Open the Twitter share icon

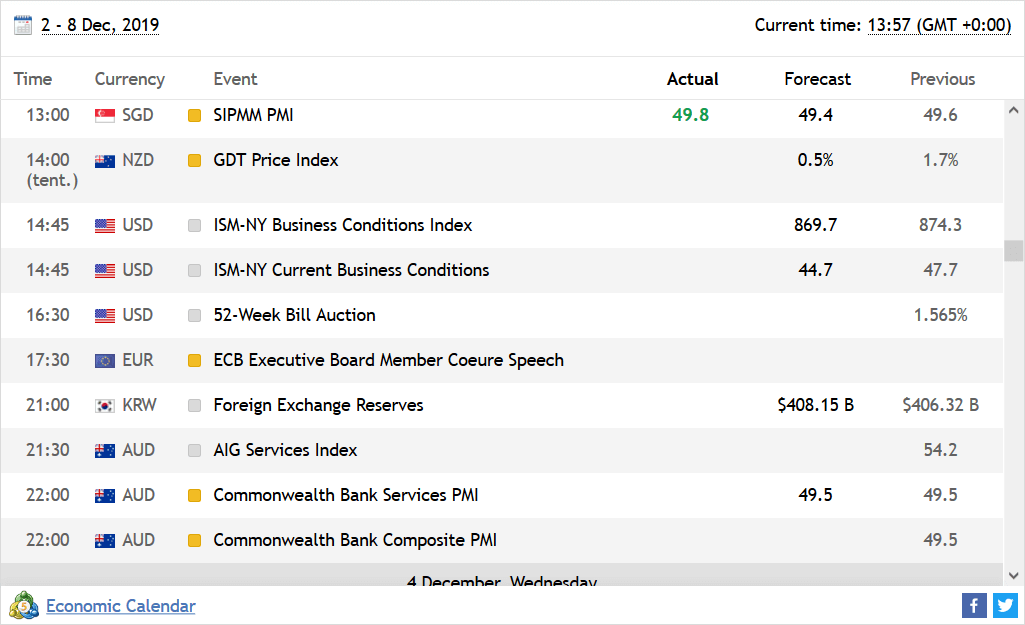click(1005, 605)
